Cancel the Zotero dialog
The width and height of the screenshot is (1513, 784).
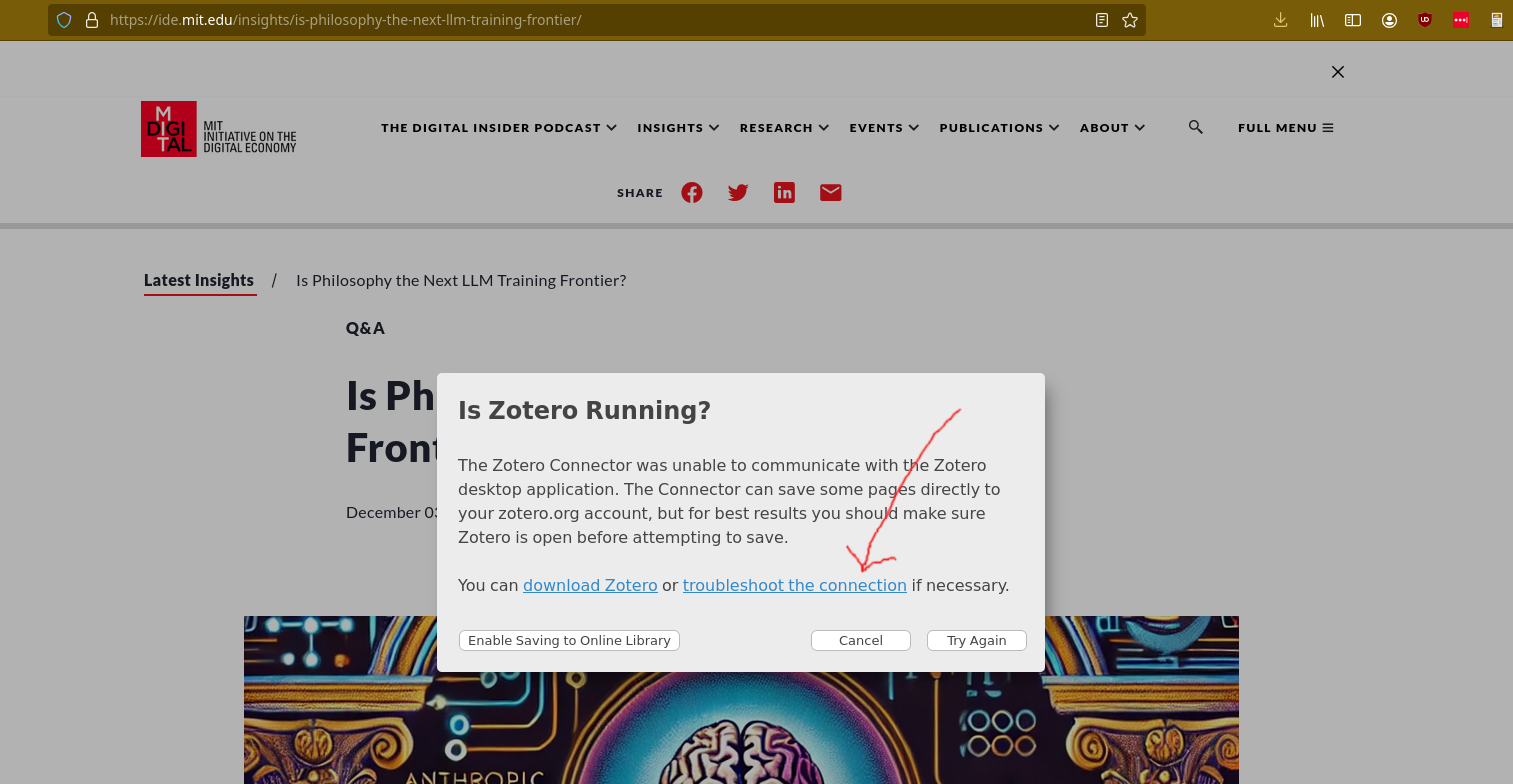(x=861, y=640)
